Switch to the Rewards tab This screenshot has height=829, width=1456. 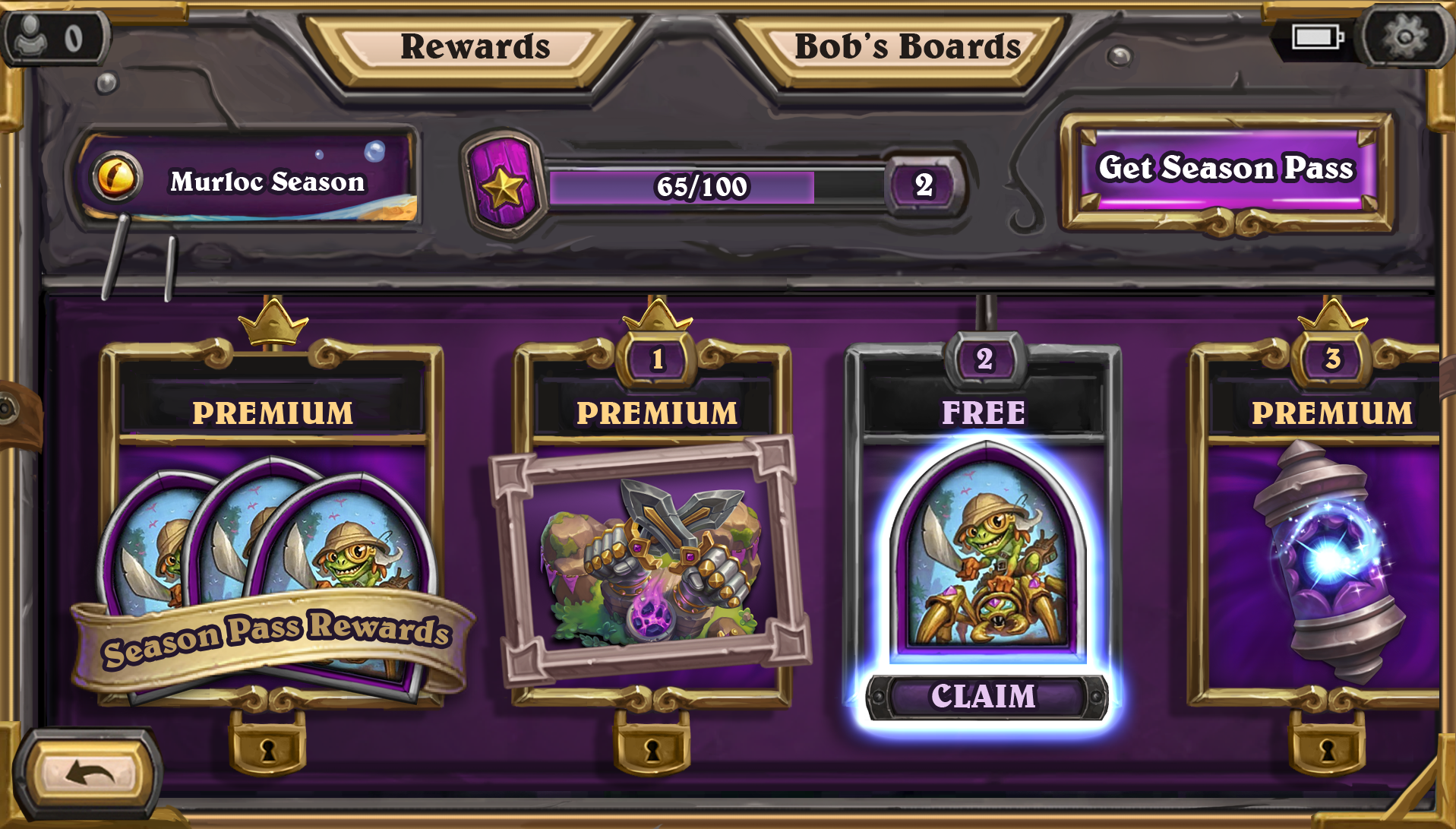475,46
